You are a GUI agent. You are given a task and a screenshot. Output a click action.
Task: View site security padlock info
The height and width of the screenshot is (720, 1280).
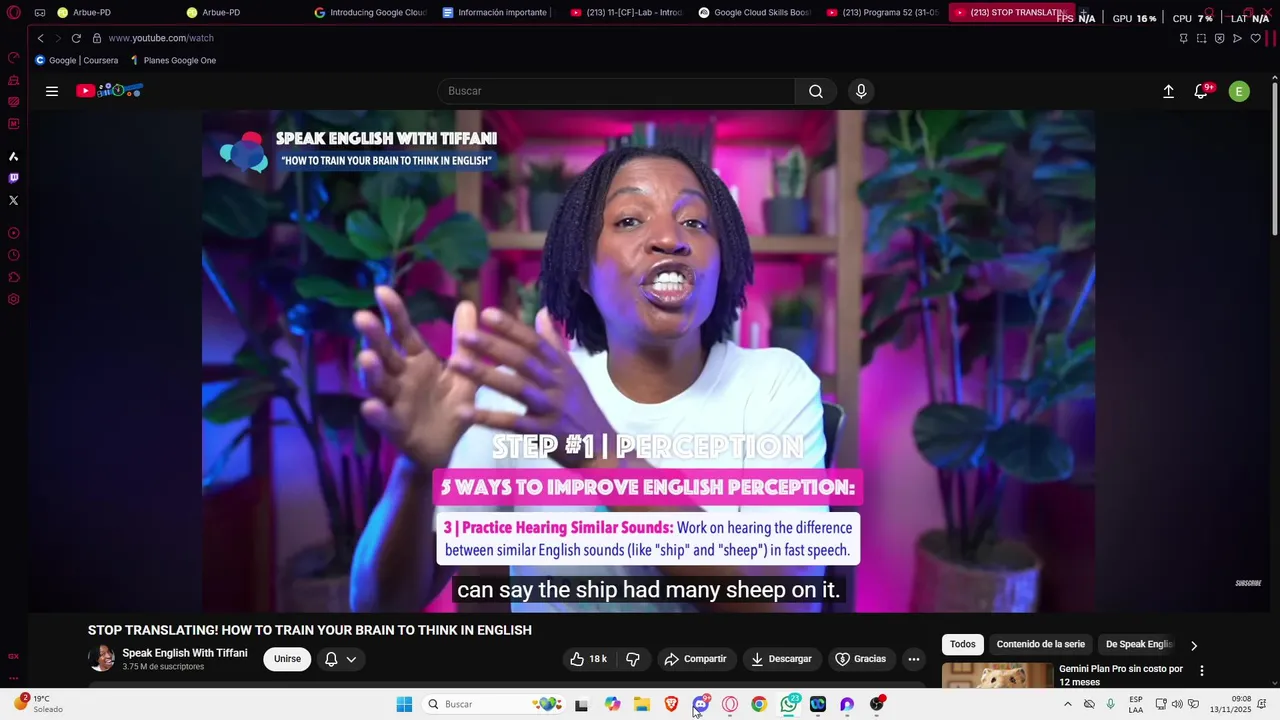(x=97, y=38)
